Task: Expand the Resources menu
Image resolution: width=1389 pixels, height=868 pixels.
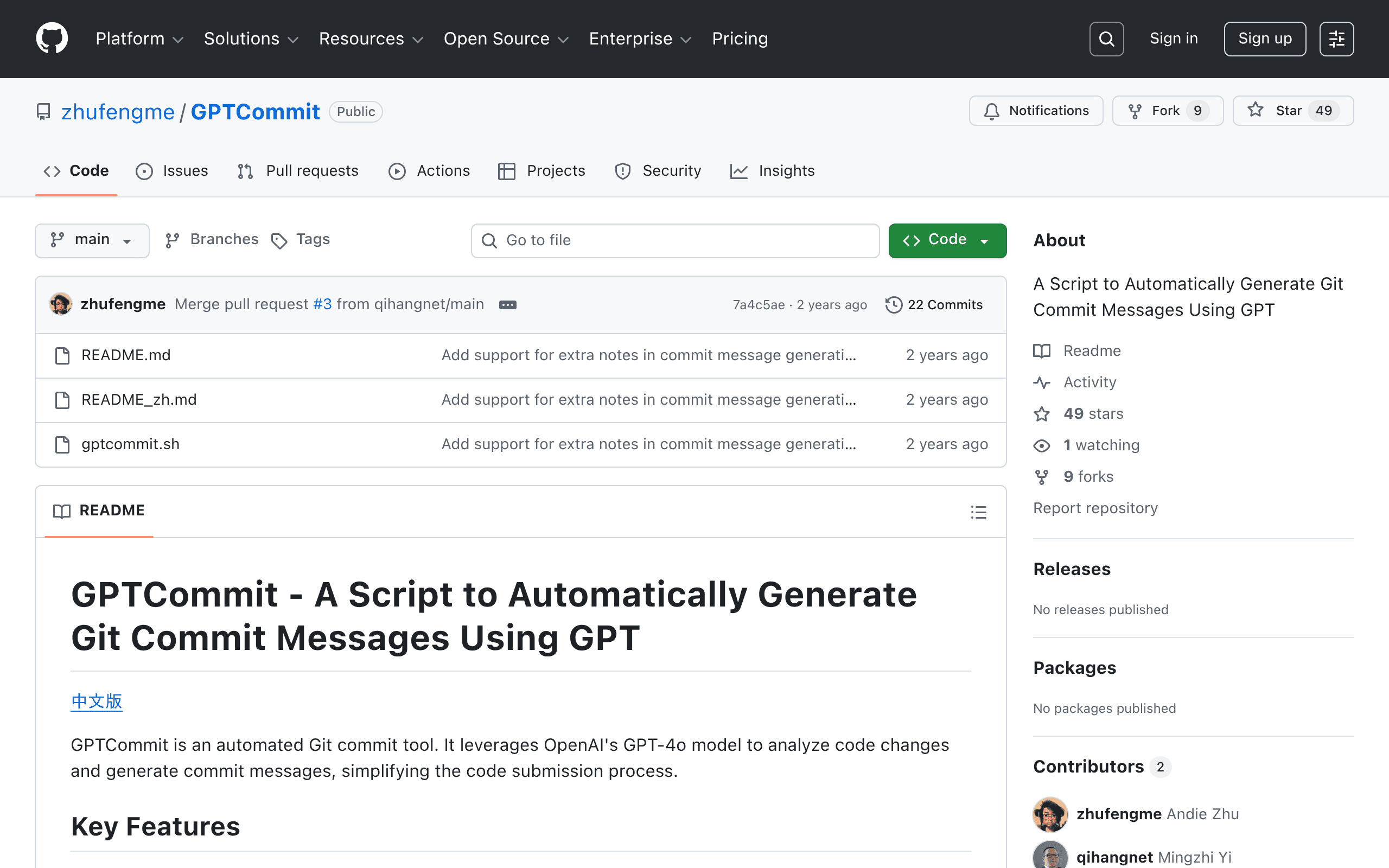Action: click(371, 39)
